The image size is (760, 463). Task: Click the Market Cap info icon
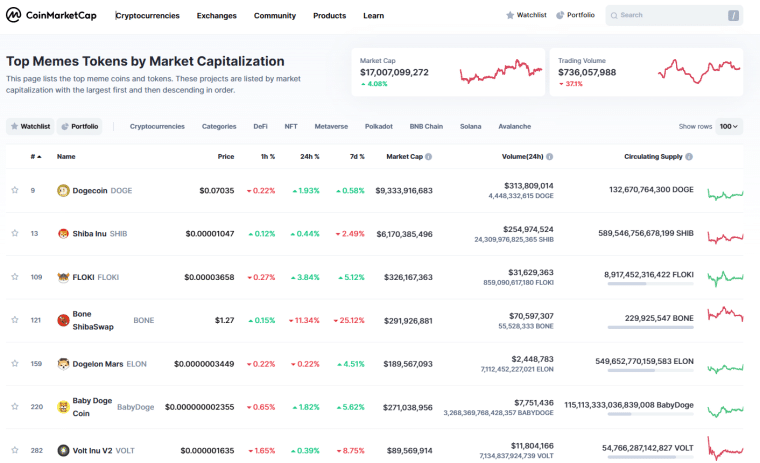[x=428, y=157]
